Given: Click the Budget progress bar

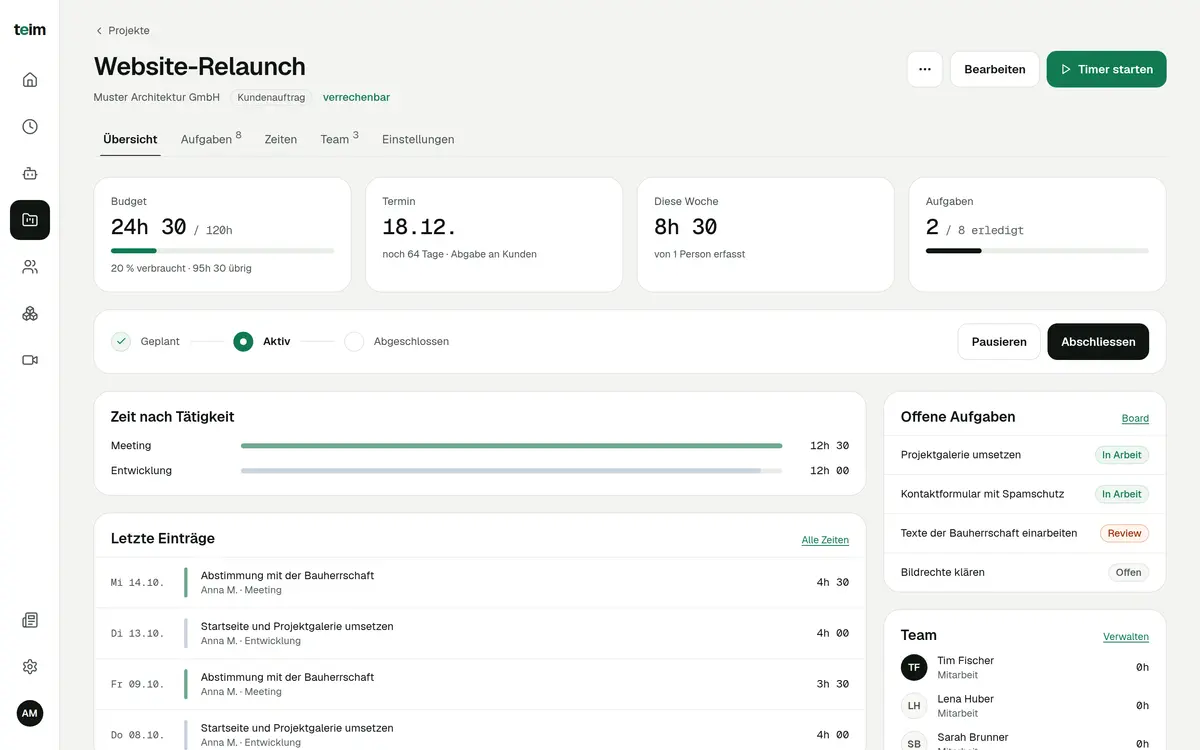Looking at the screenshot, I should [x=222, y=250].
